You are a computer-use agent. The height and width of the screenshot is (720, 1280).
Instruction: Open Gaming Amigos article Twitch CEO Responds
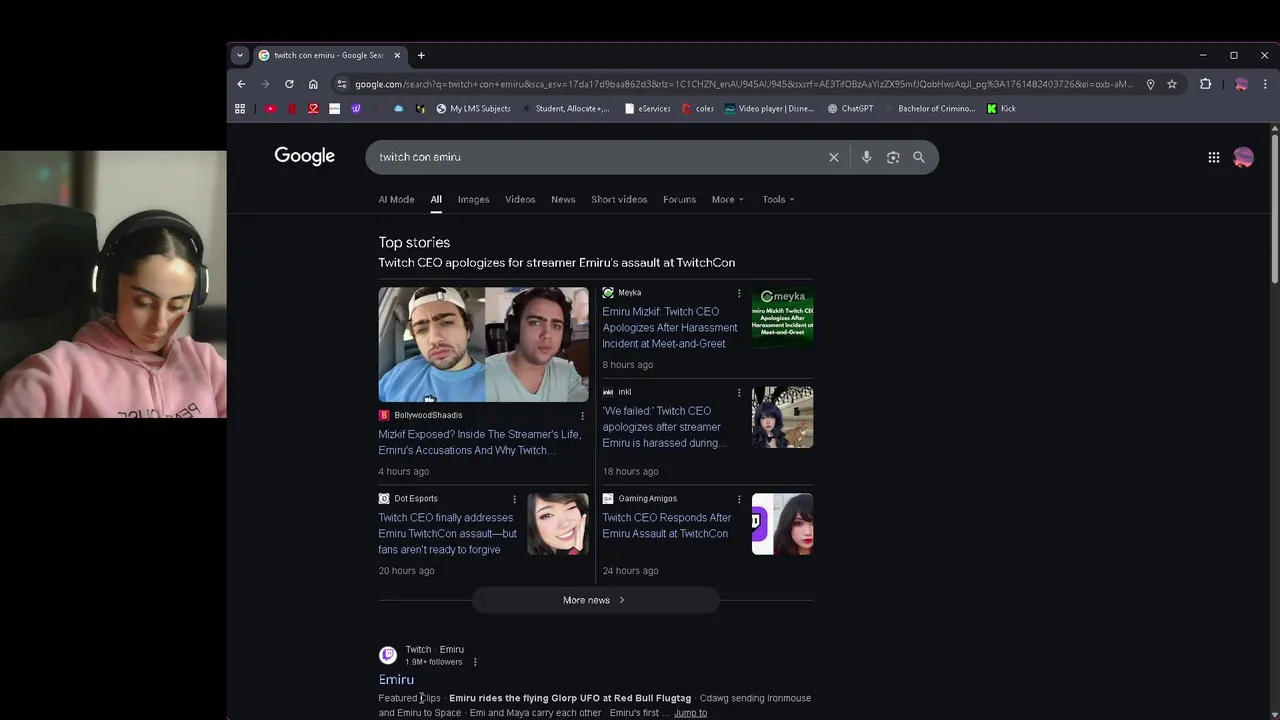666,526
